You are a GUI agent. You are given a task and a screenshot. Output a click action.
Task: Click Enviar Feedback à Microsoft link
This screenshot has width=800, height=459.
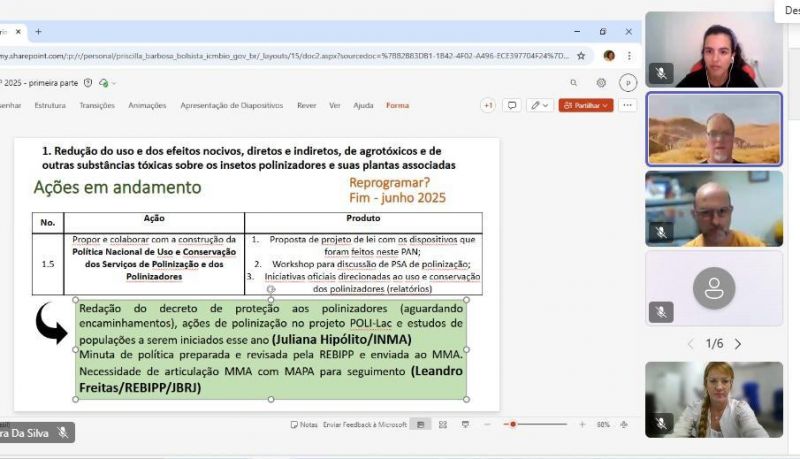(364, 425)
